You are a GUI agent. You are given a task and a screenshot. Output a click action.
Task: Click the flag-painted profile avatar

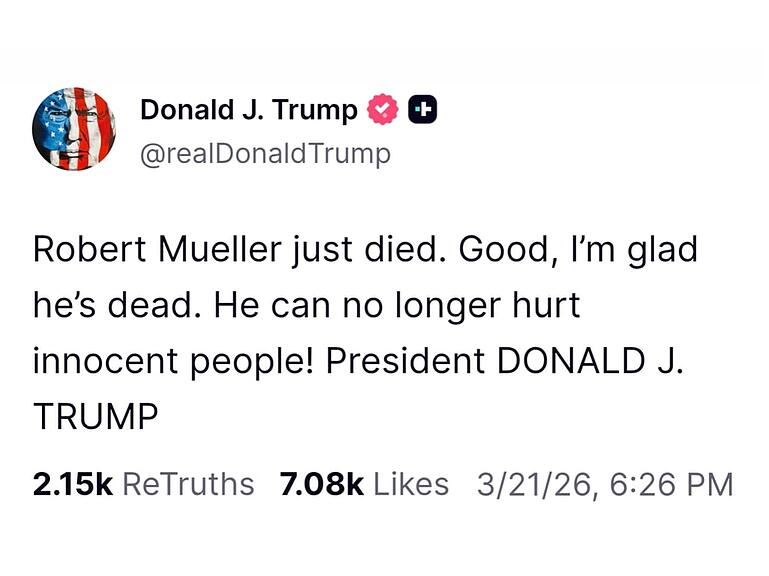pos(74,128)
